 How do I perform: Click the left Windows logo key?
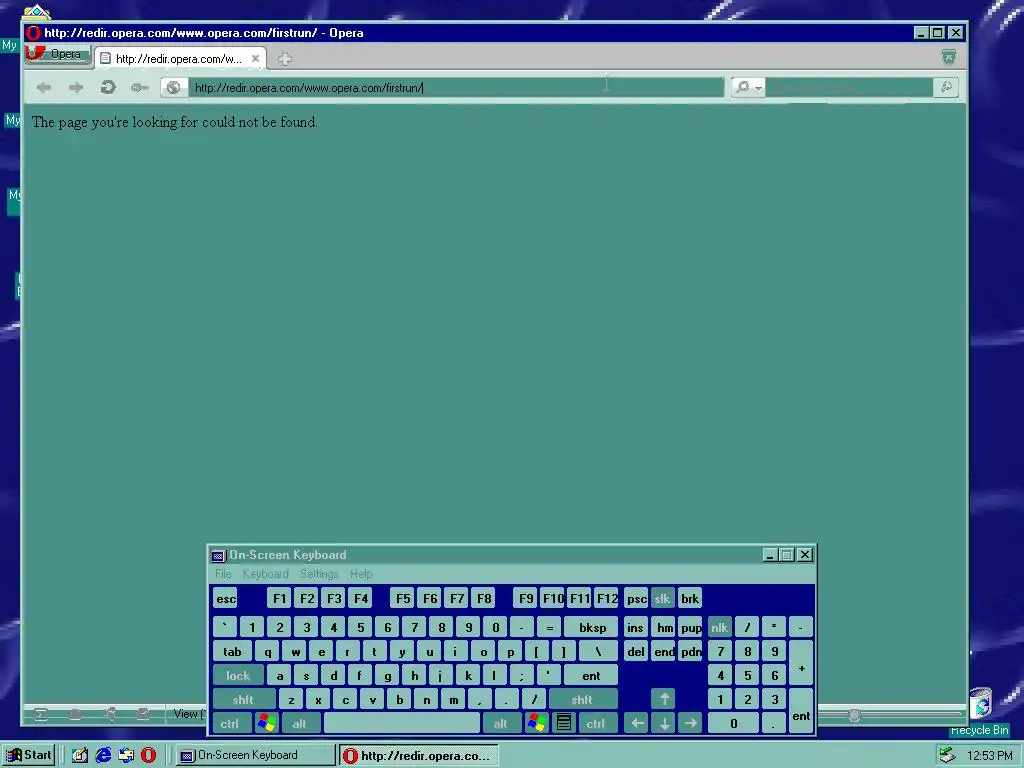tap(266, 724)
